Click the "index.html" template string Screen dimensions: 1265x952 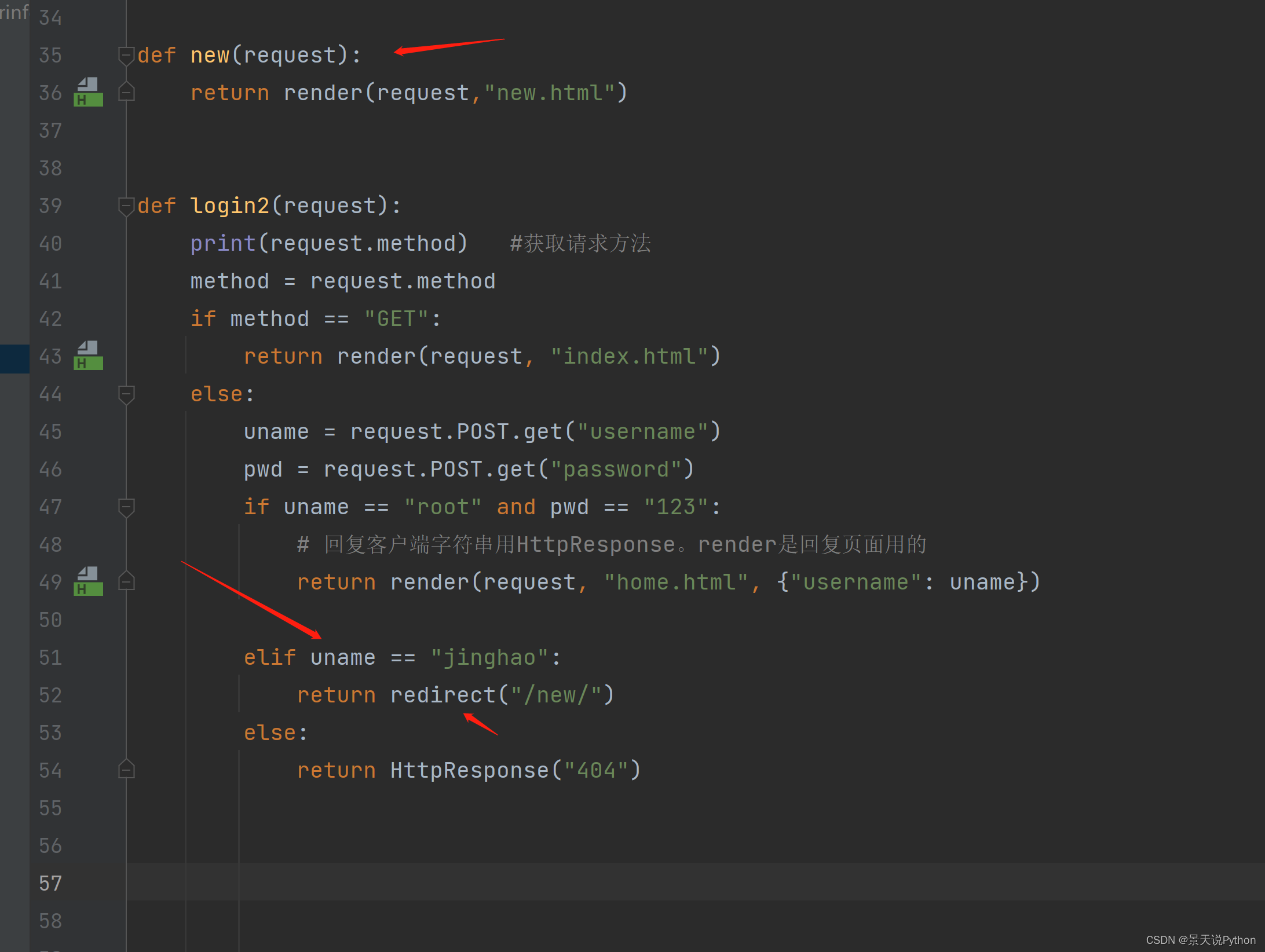point(630,357)
